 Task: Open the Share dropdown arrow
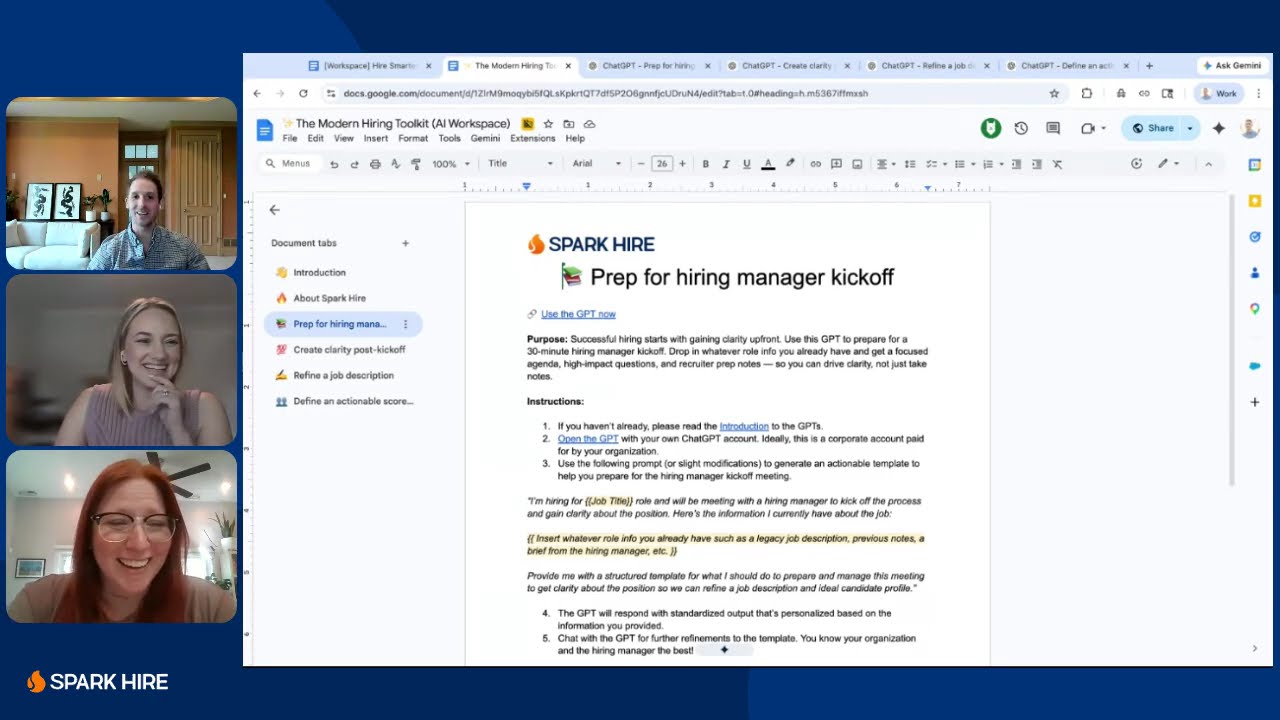(x=1190, y=128)
